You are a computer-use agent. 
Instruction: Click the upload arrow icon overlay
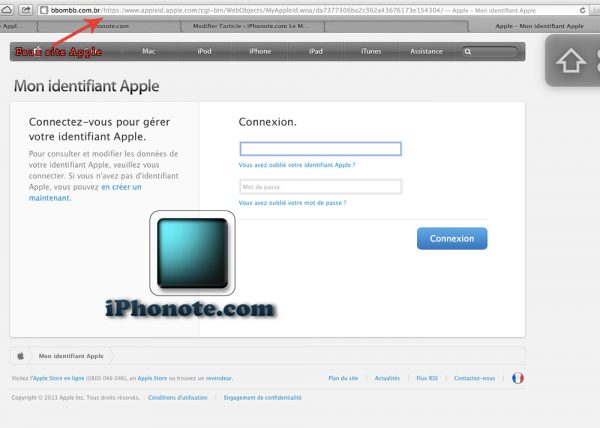click(571, 60)
